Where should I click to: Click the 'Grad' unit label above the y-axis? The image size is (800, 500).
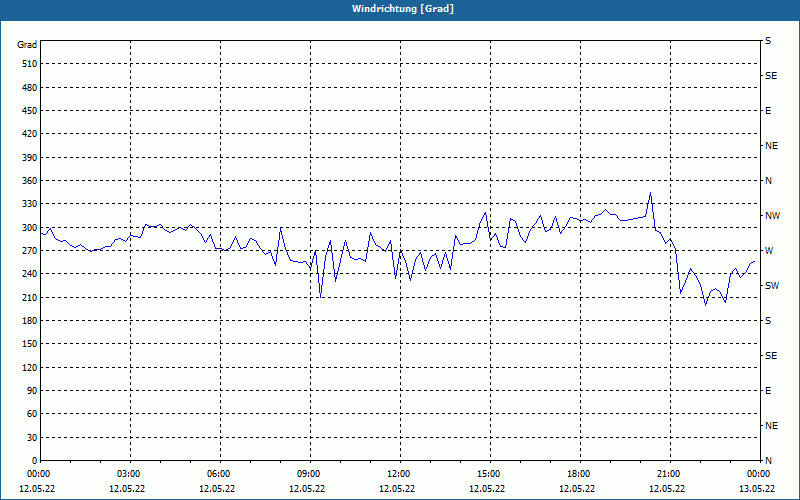tap(27, 45)
